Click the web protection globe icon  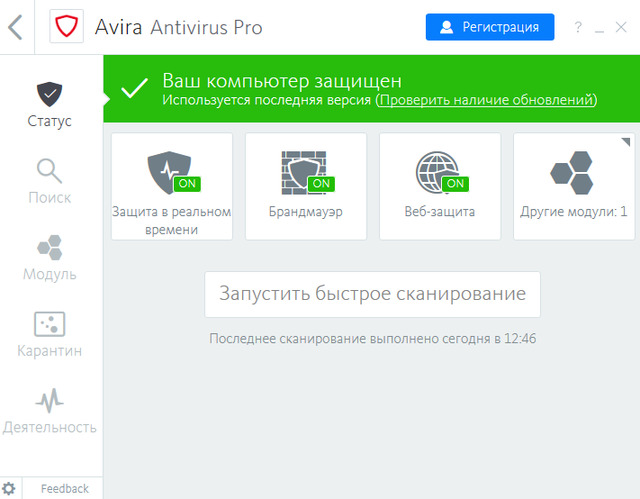pyautogui.click(x=437, y=172)
